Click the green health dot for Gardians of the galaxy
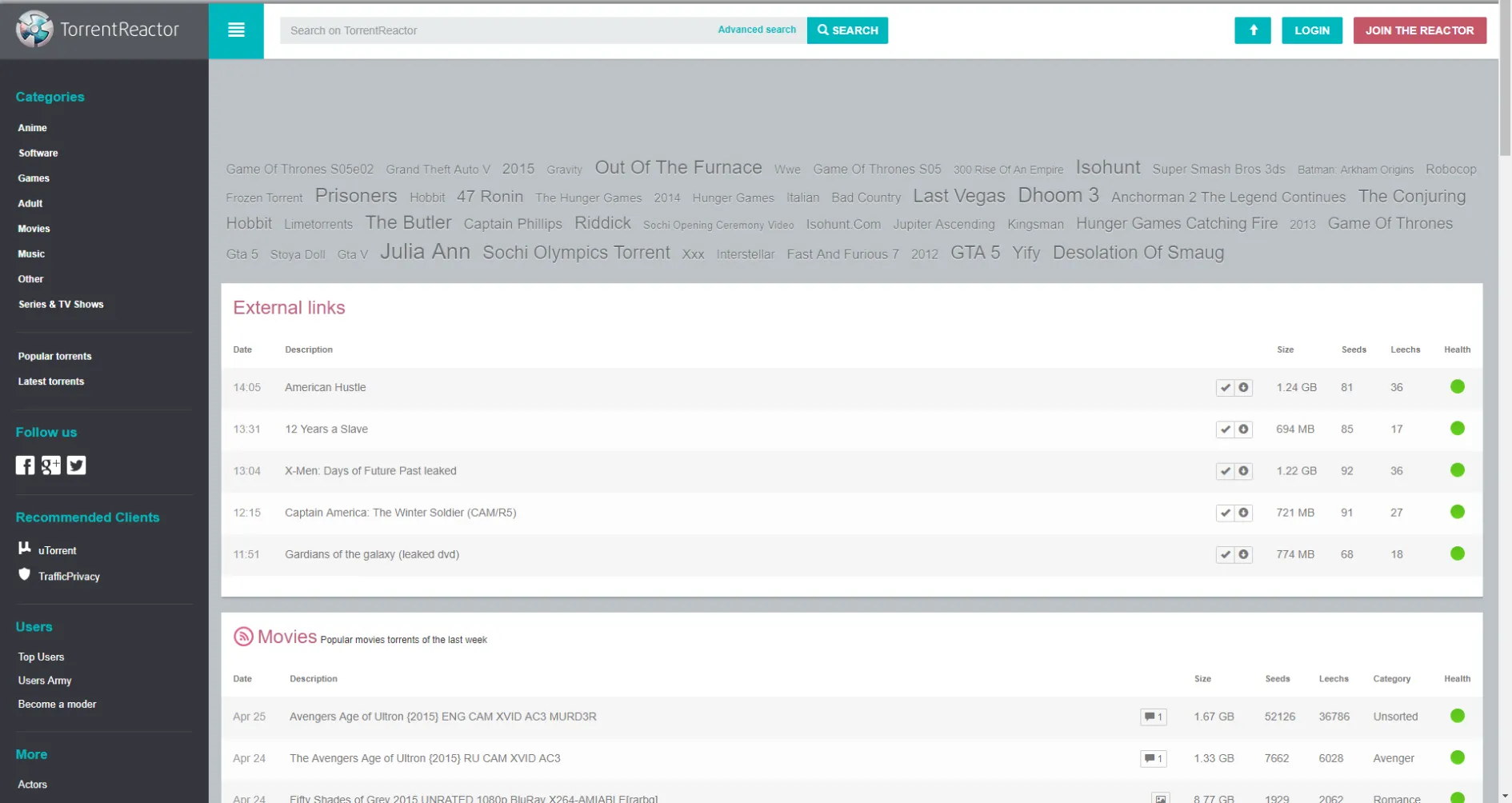1512x803 pixels. [x=1458, y=553]
